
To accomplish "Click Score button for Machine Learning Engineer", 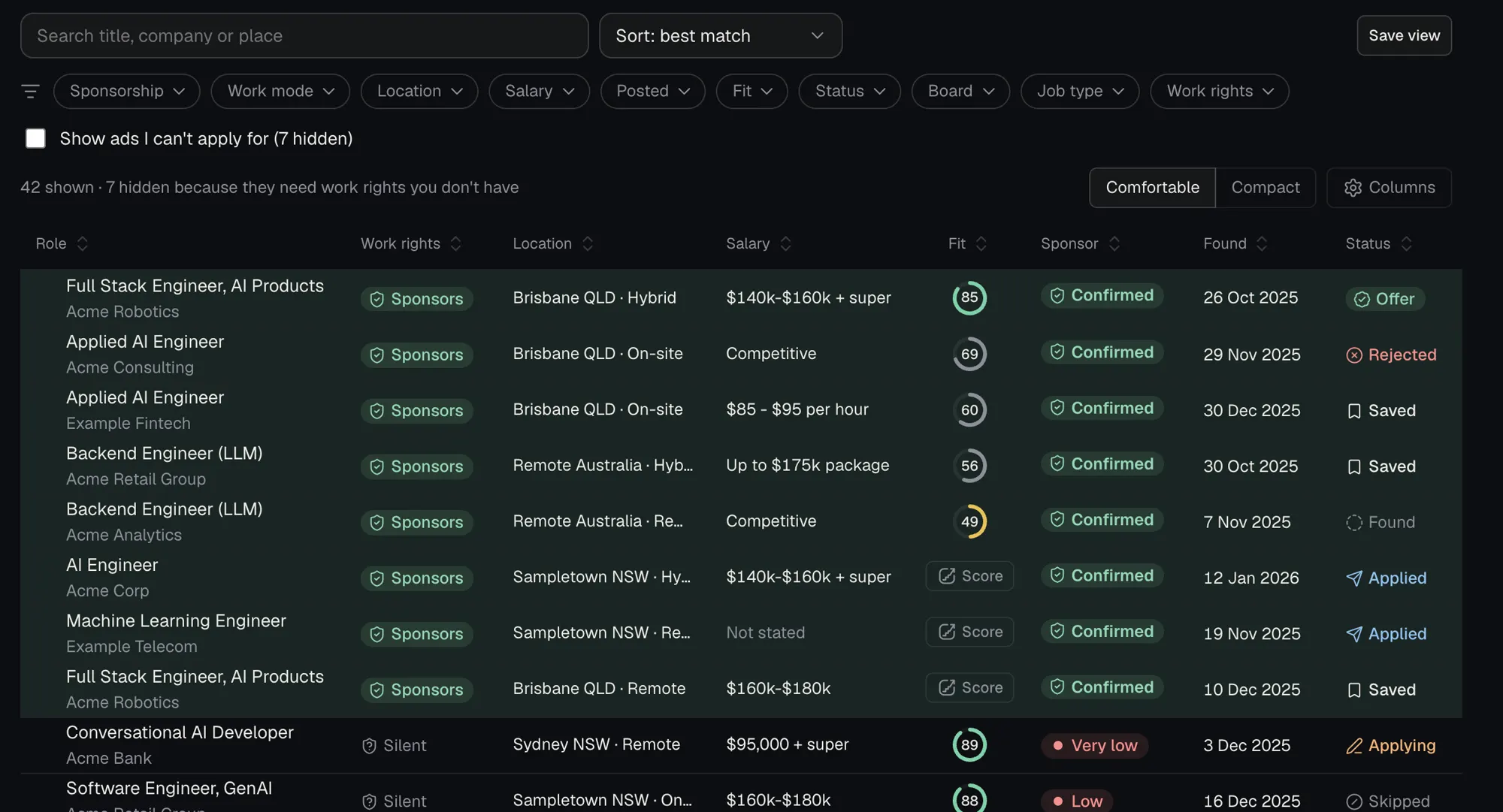I will pyautogui.click(x=969, y=632).
